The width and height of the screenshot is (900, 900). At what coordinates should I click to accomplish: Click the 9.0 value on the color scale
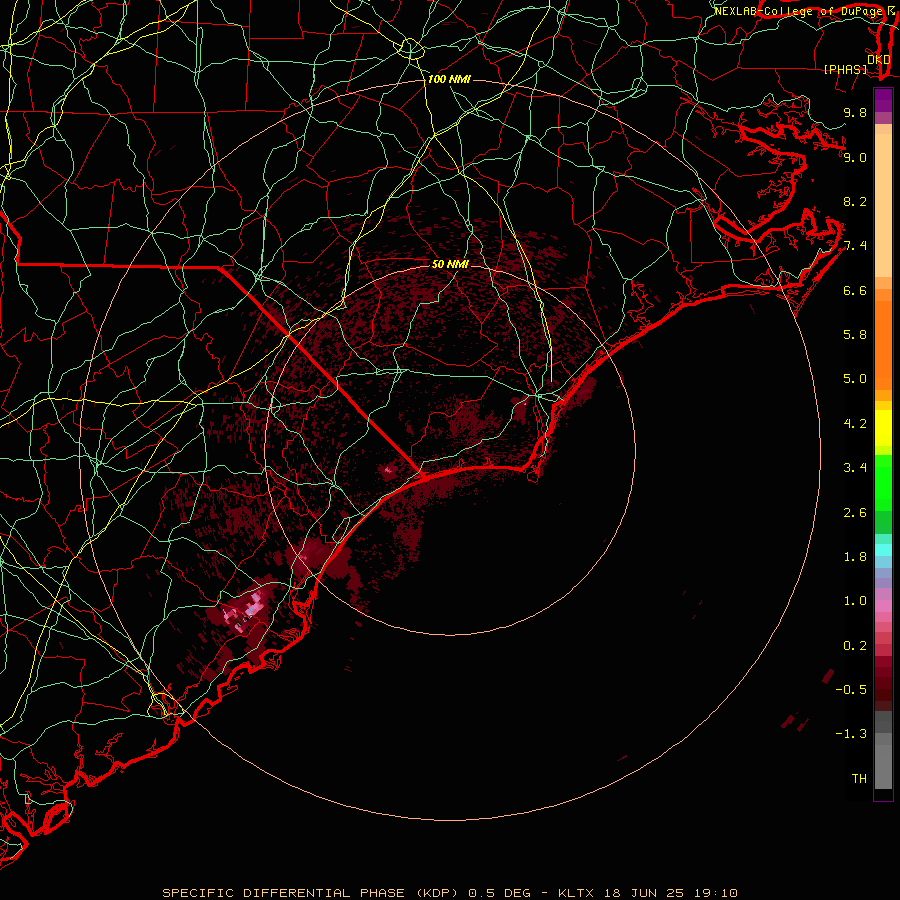[x=855, y=157]
